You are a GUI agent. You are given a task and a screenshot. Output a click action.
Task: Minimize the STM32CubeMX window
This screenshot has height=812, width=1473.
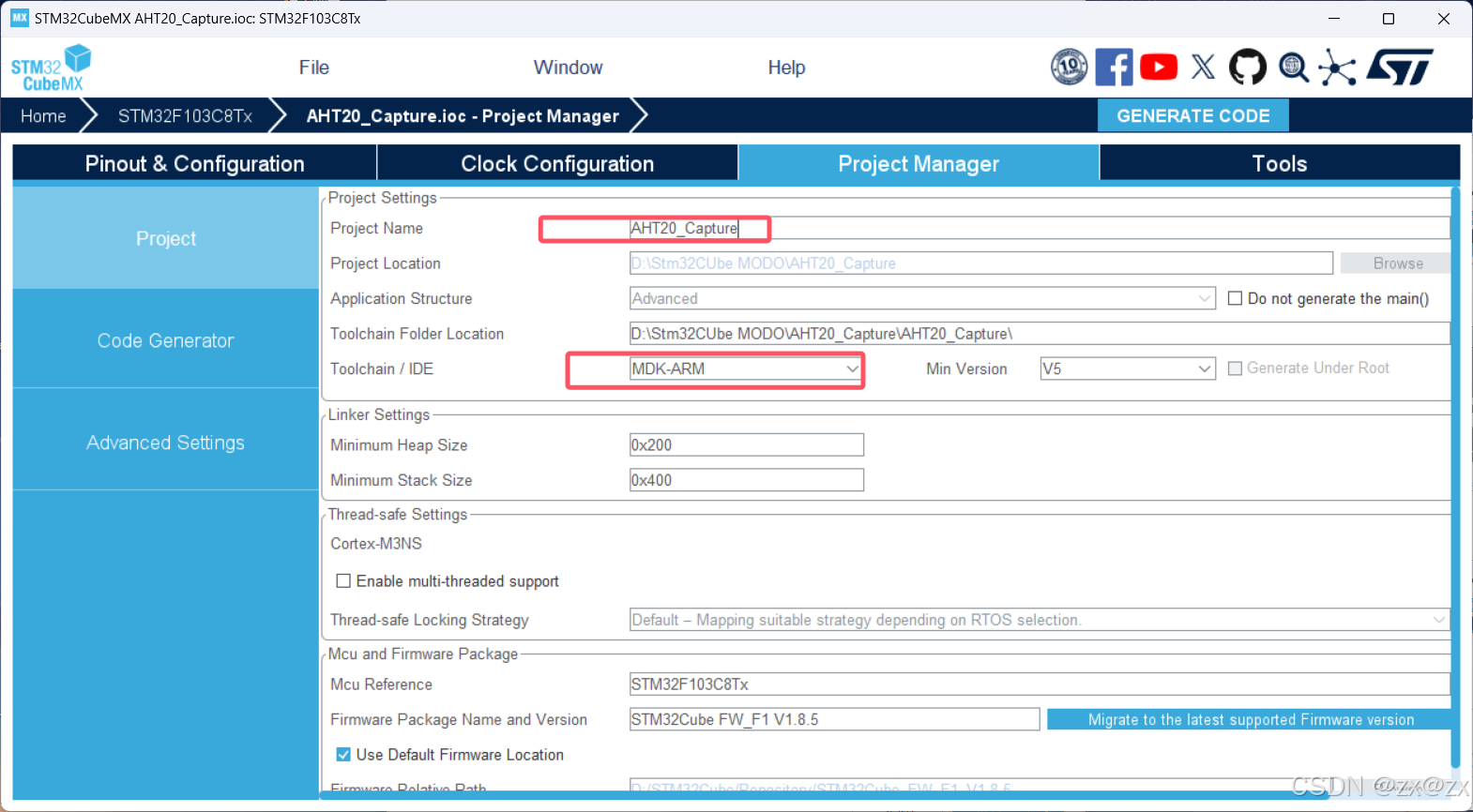point(1334,19)
